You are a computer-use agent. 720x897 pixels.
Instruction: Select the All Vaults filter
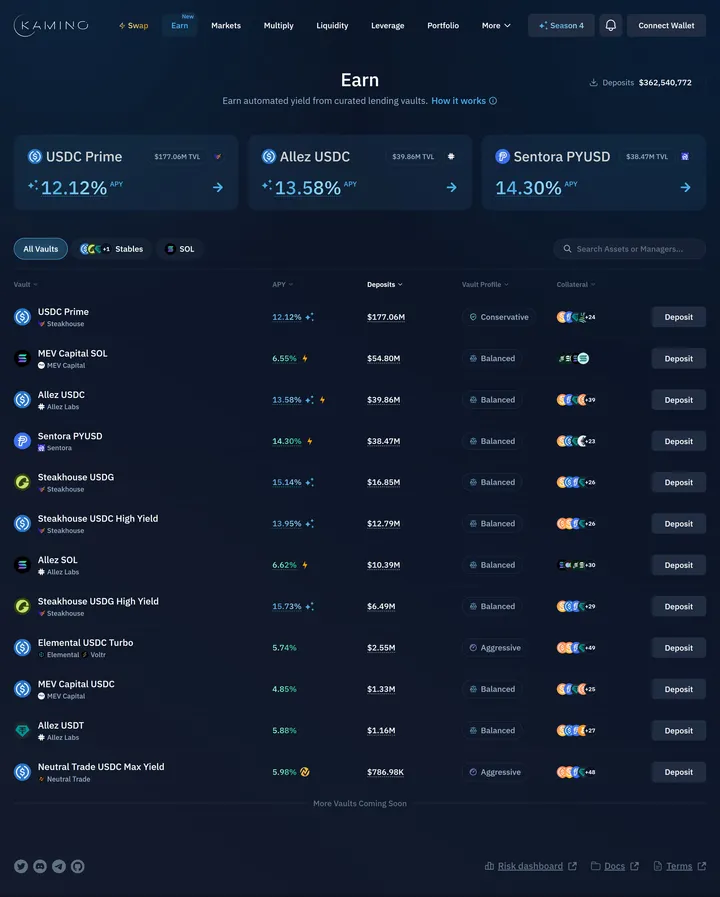click(x=41, y=249)
